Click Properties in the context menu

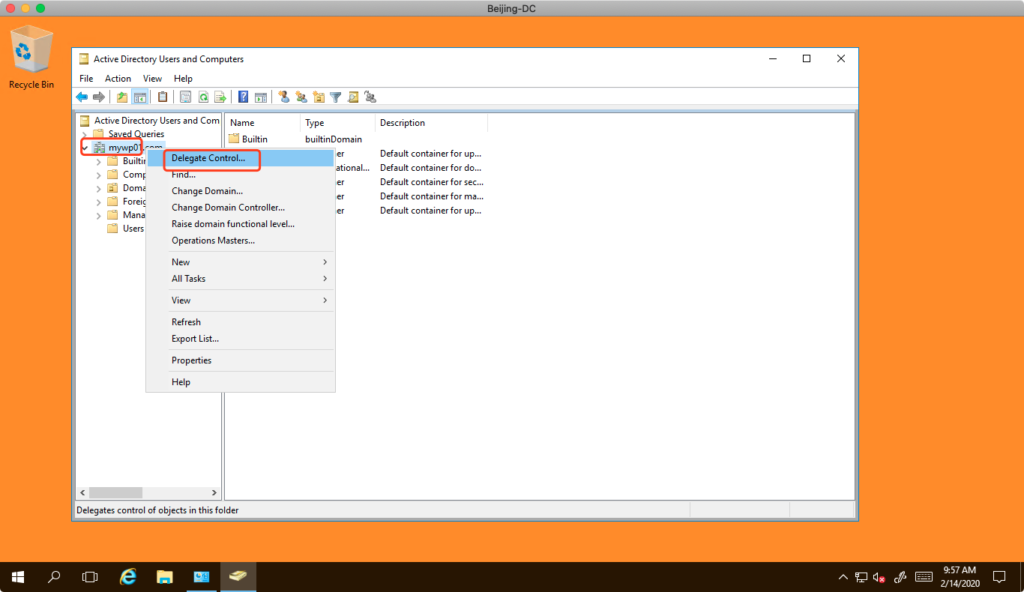point(191,360)
